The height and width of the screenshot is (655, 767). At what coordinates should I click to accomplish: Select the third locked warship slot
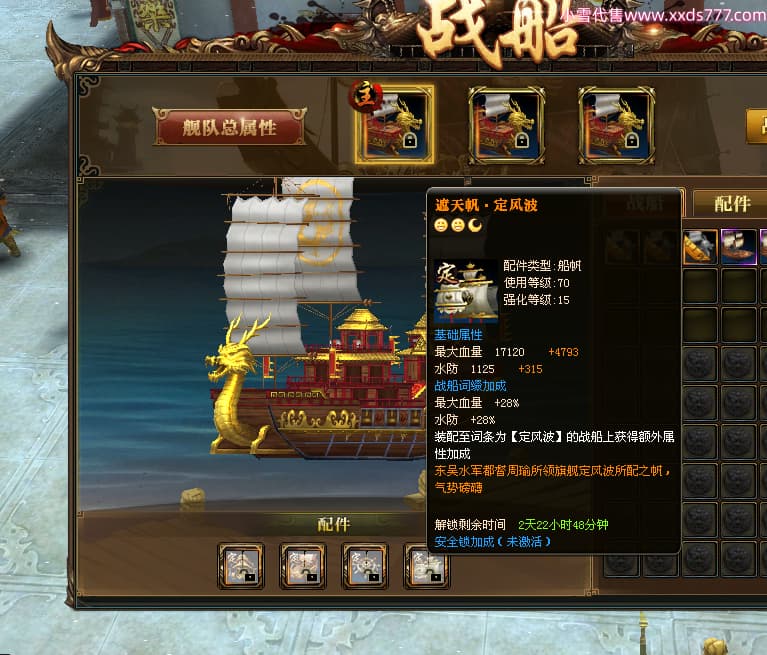click(616, 126)
